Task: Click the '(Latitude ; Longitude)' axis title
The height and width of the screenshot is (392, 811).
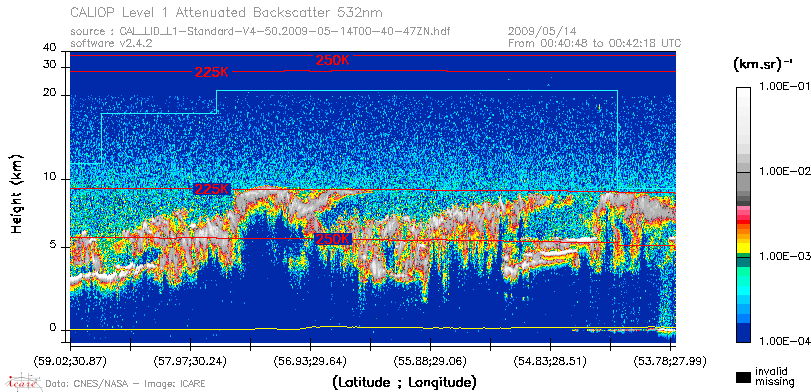Action: click(404, 383)
